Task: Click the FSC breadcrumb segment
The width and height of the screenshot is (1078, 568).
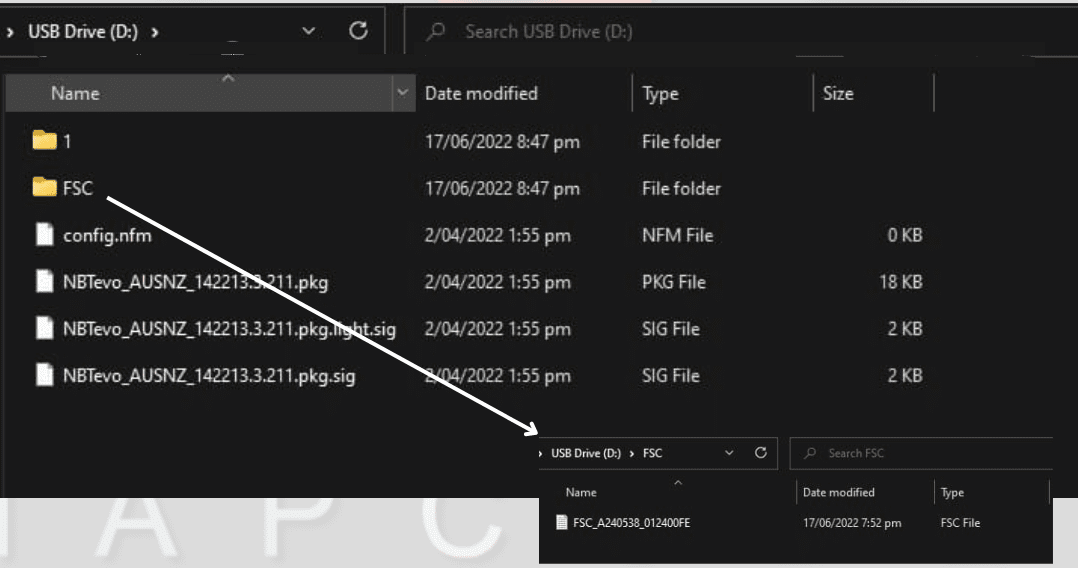Action: point(652,453)
